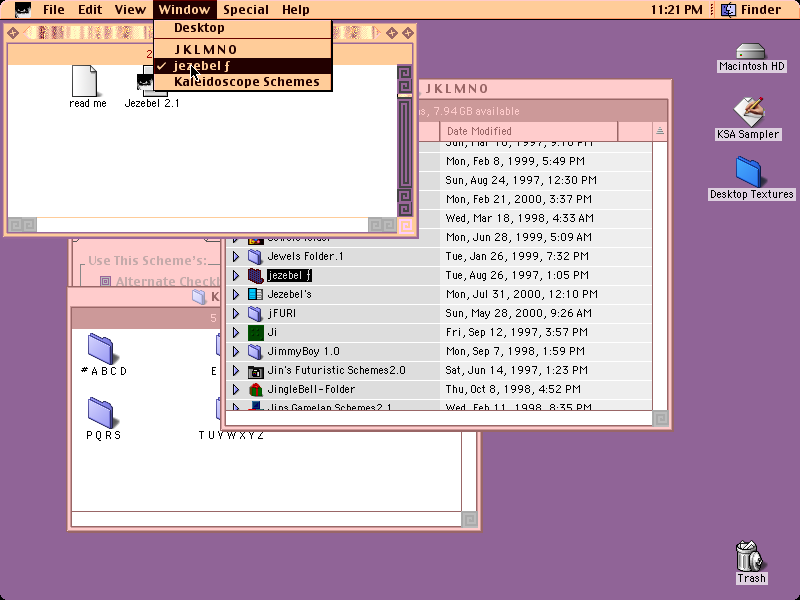Select the green Ji icon

(255, 333)
